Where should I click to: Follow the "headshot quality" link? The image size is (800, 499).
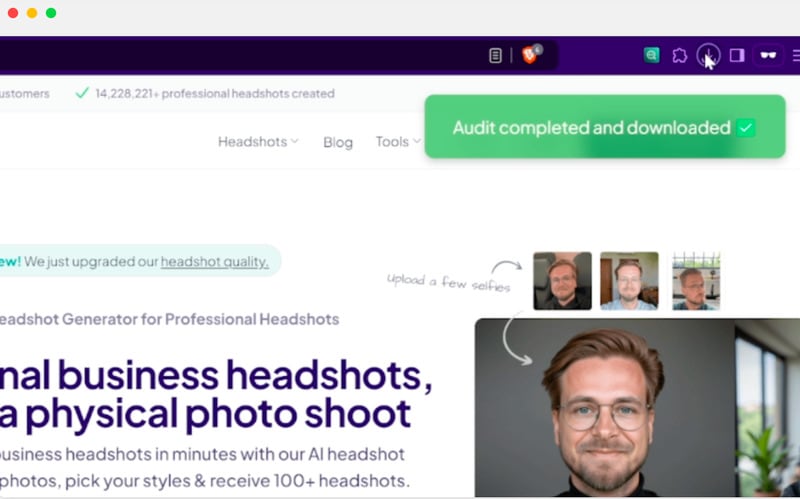[214, 262]
